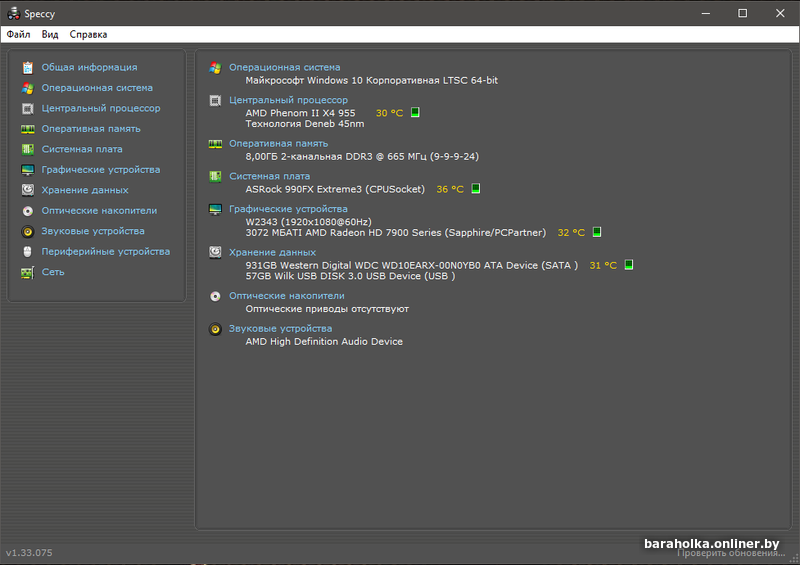This screenshot has height=565, width=800.
Task: Select Графические устройства in sidebar
Action: [101, 169]
